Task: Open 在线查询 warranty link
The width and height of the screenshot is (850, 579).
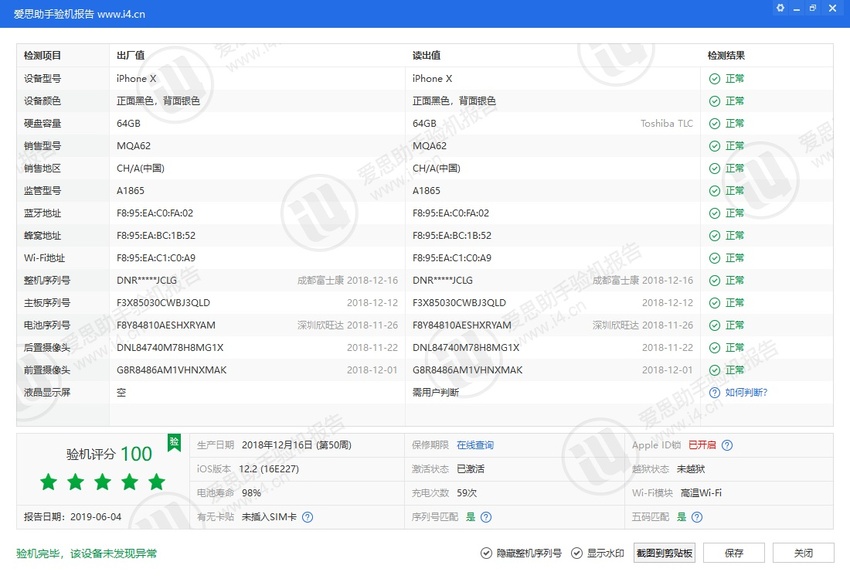Action: pos(475,445)
